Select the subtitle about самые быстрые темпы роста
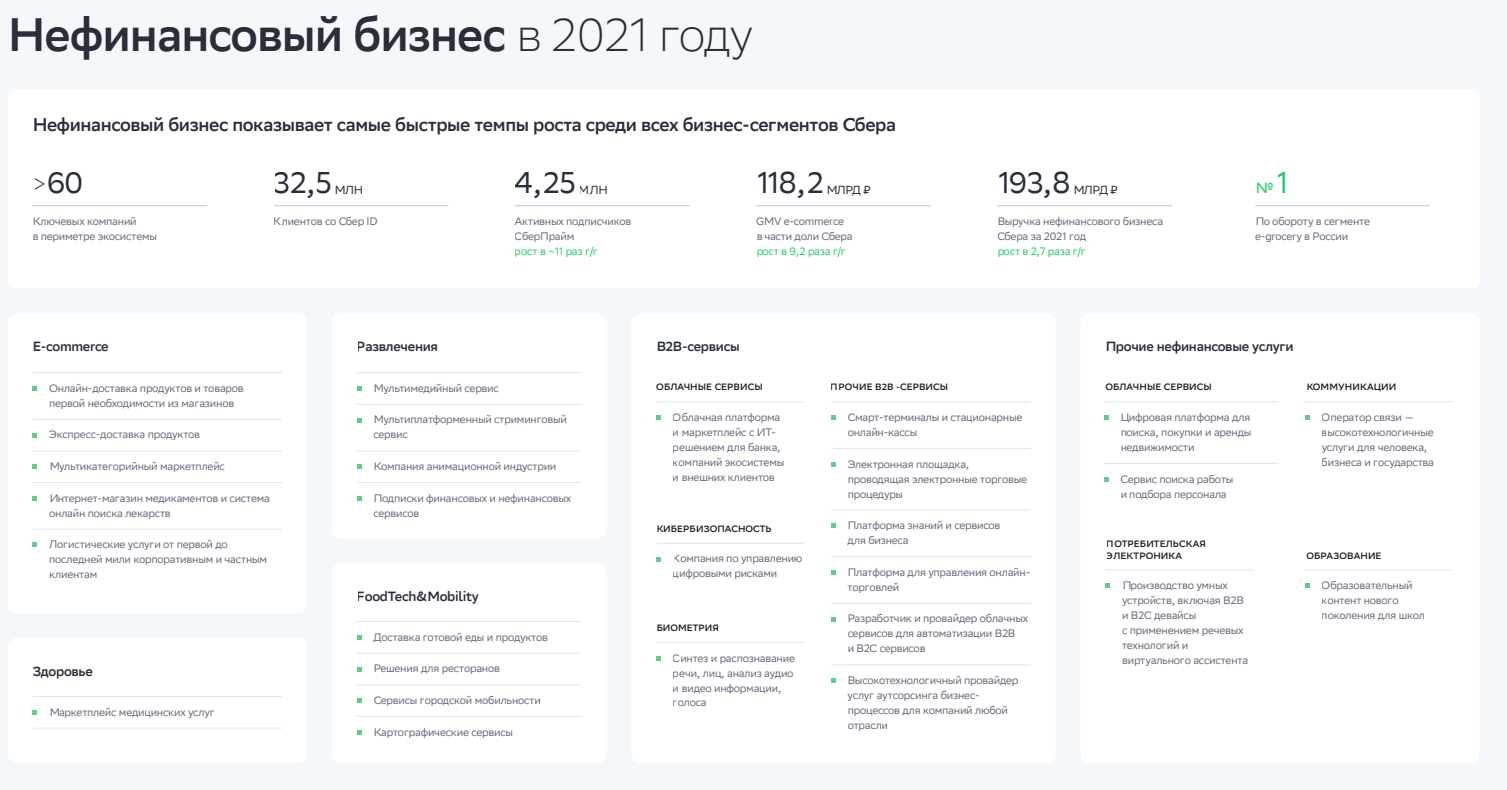1507x790 pixels. 464,125
